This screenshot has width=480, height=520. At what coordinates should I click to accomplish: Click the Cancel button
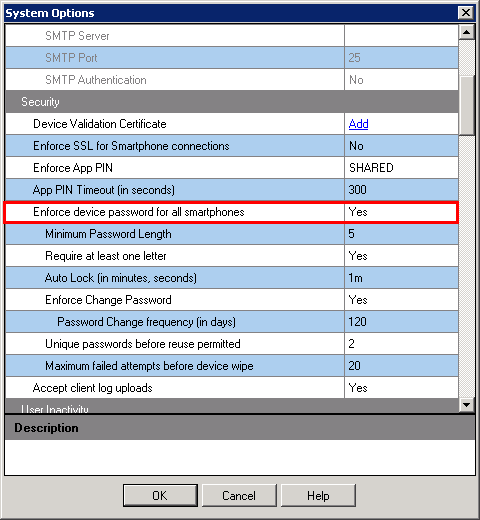(239, 495)
